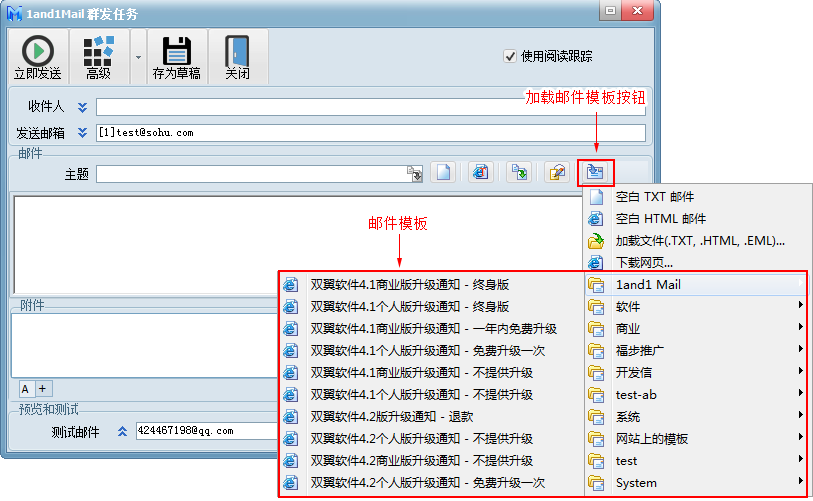Open the subject field's dropdown icon

pyautogui.click(x=414, y=174)
